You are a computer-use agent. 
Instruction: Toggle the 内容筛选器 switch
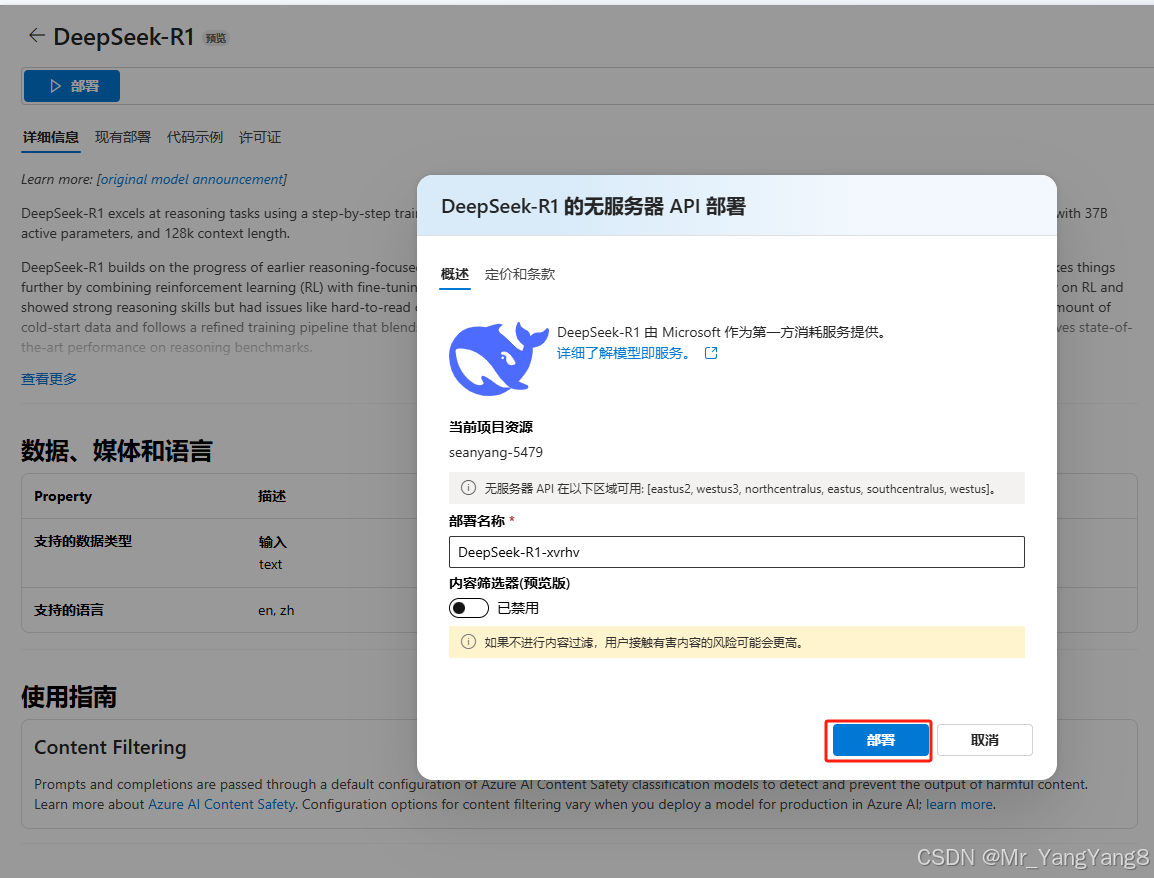point(469,608)
